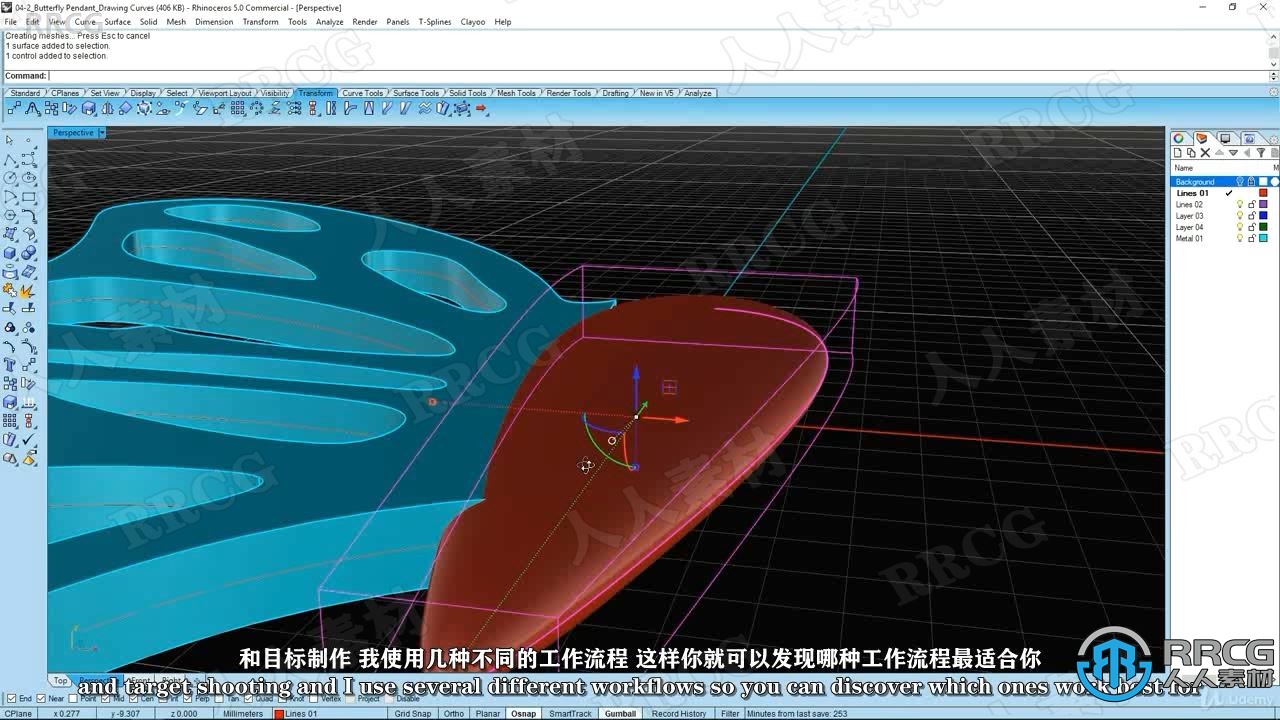1280x720 pixels.
Task: Open the Surface menu
Action: click(117, 21)
